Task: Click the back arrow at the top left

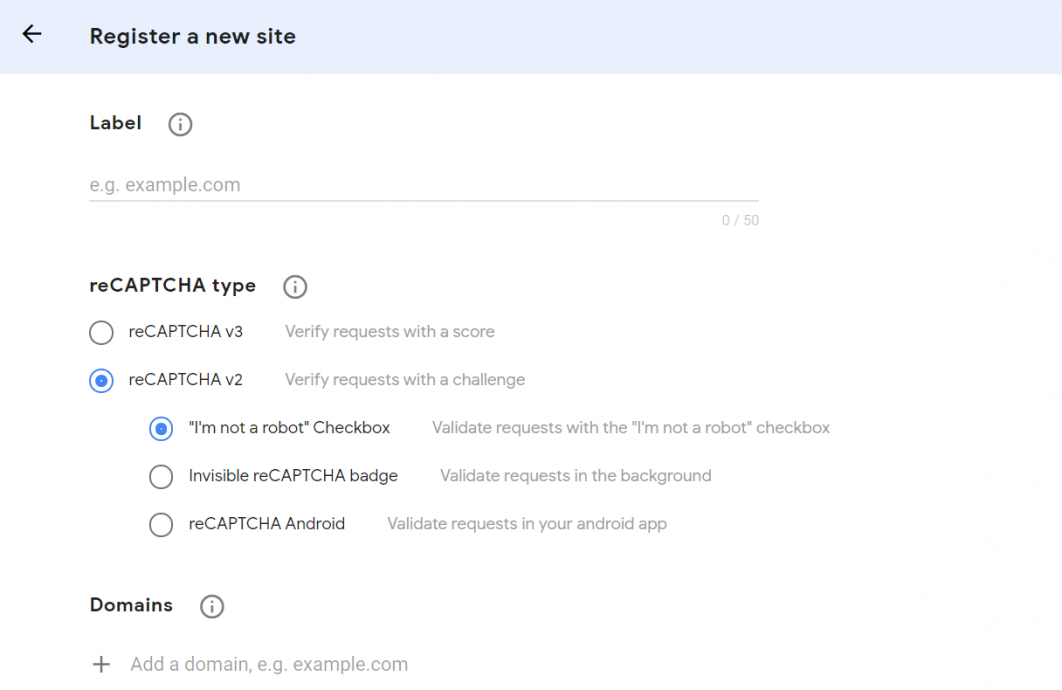Action: click(31, 34)
